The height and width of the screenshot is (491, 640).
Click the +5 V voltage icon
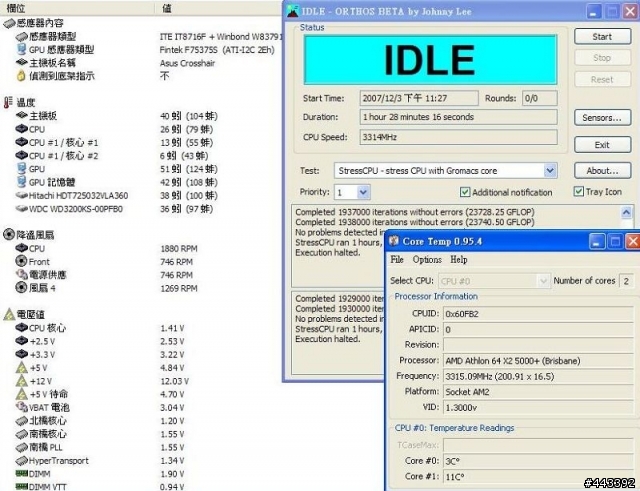coord(21,368)
